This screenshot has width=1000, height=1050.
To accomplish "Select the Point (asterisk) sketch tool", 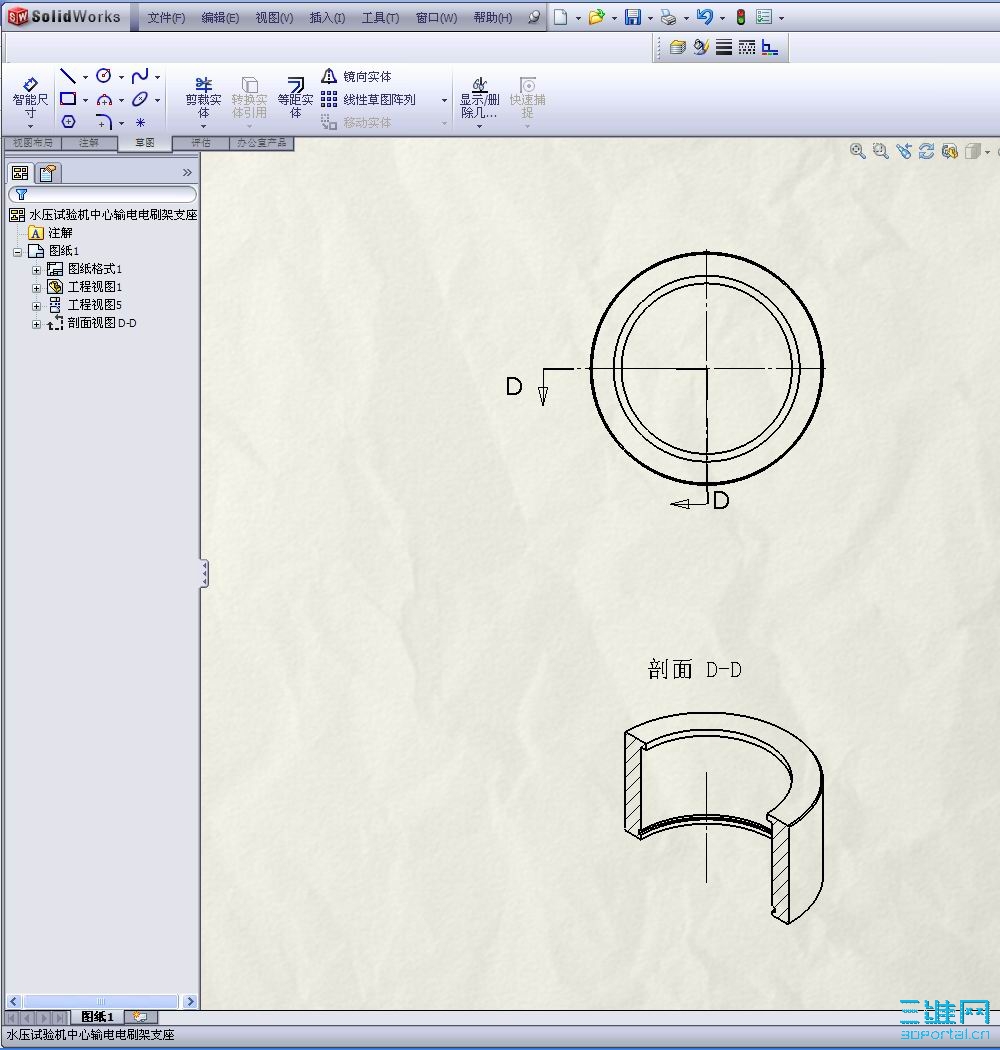I will (140, 123).
